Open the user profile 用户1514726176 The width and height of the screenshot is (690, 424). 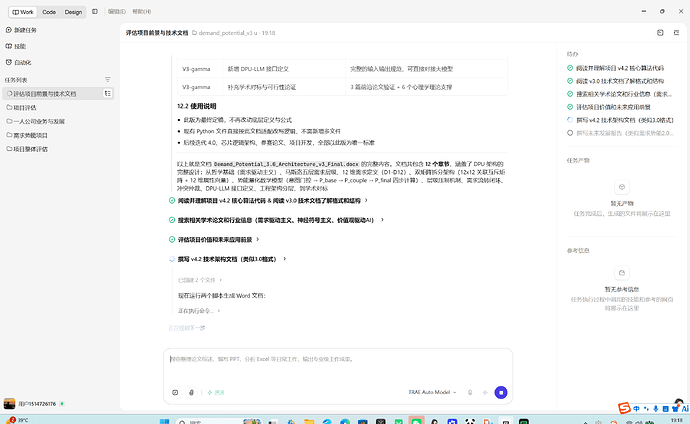pyautogui.click(x=34, y=404)
